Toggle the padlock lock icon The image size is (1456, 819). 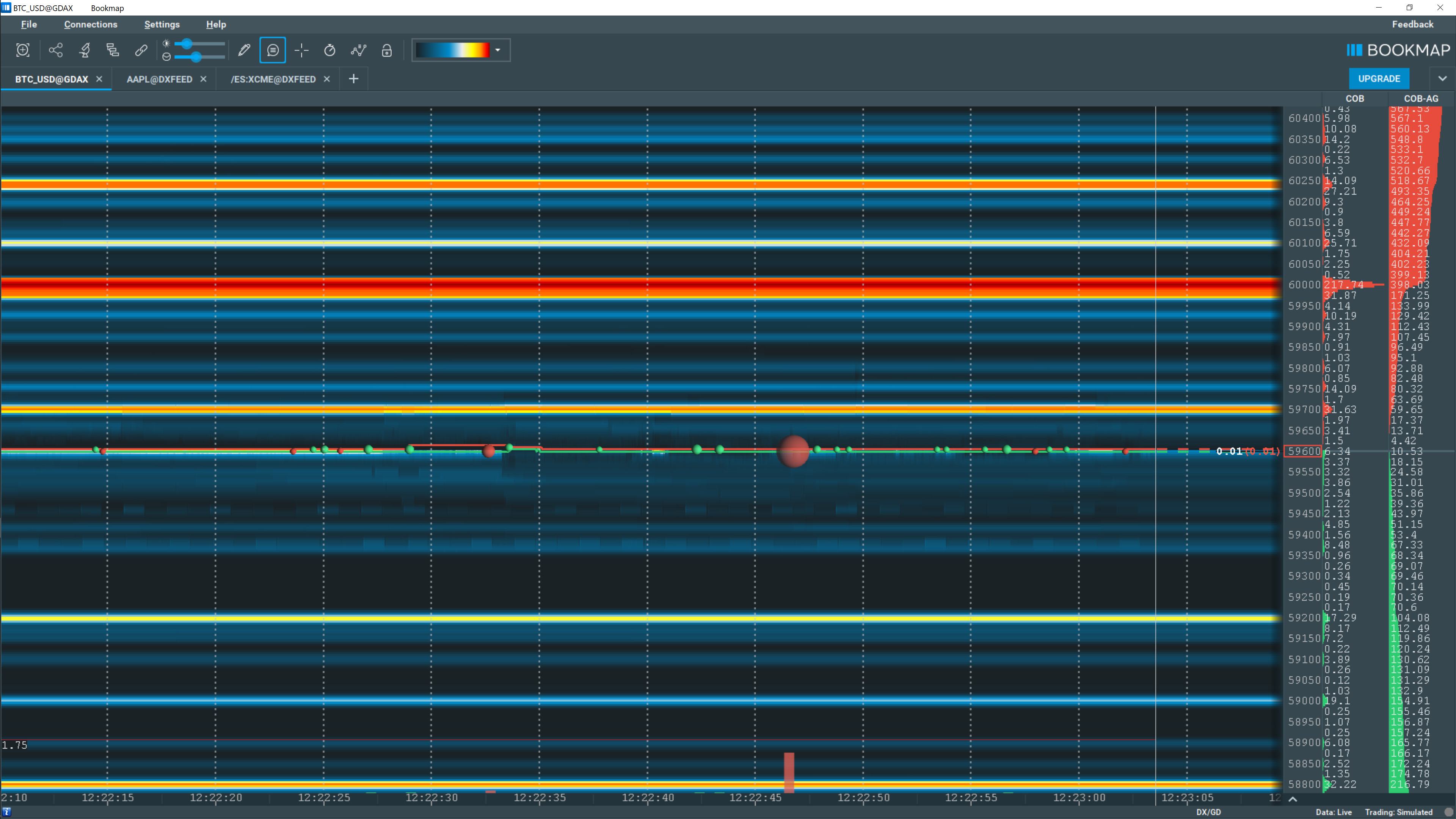click(x=387, y=50)
